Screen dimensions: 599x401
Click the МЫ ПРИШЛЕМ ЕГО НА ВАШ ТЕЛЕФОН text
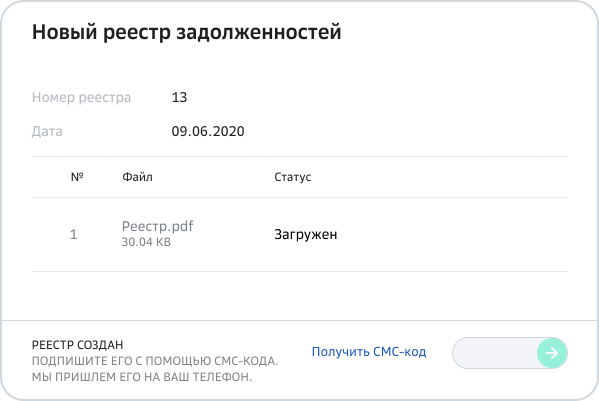pos(142,377)
